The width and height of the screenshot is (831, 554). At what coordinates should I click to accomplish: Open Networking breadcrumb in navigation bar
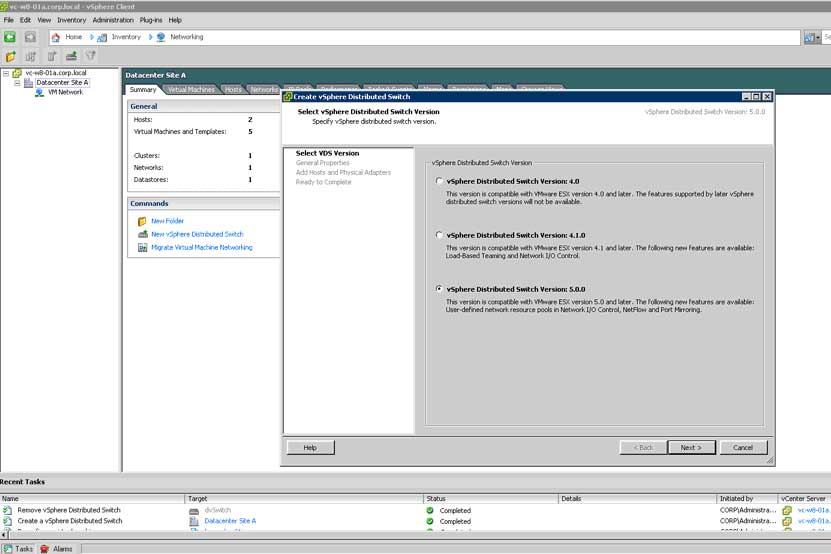(x=187, y=37)
